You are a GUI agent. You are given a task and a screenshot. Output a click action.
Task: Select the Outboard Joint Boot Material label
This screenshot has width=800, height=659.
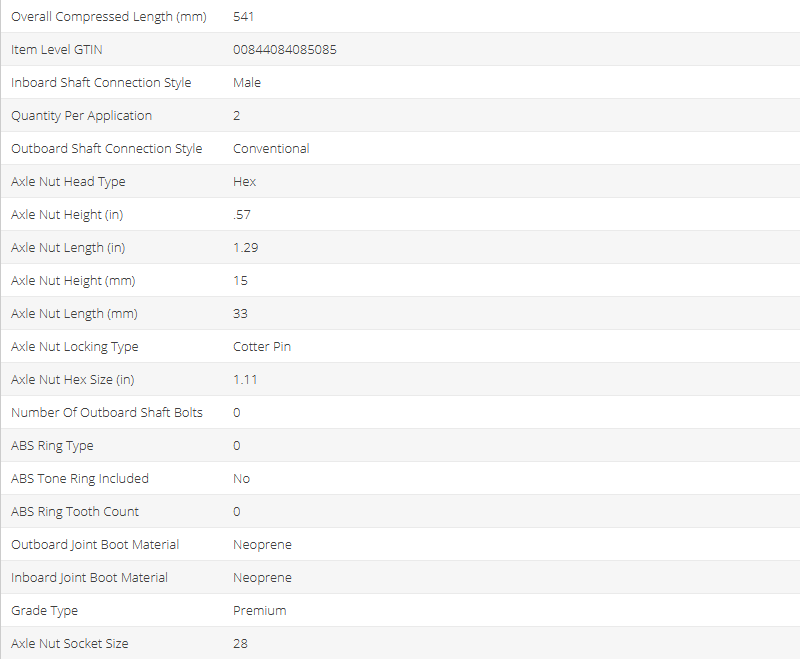95,544
